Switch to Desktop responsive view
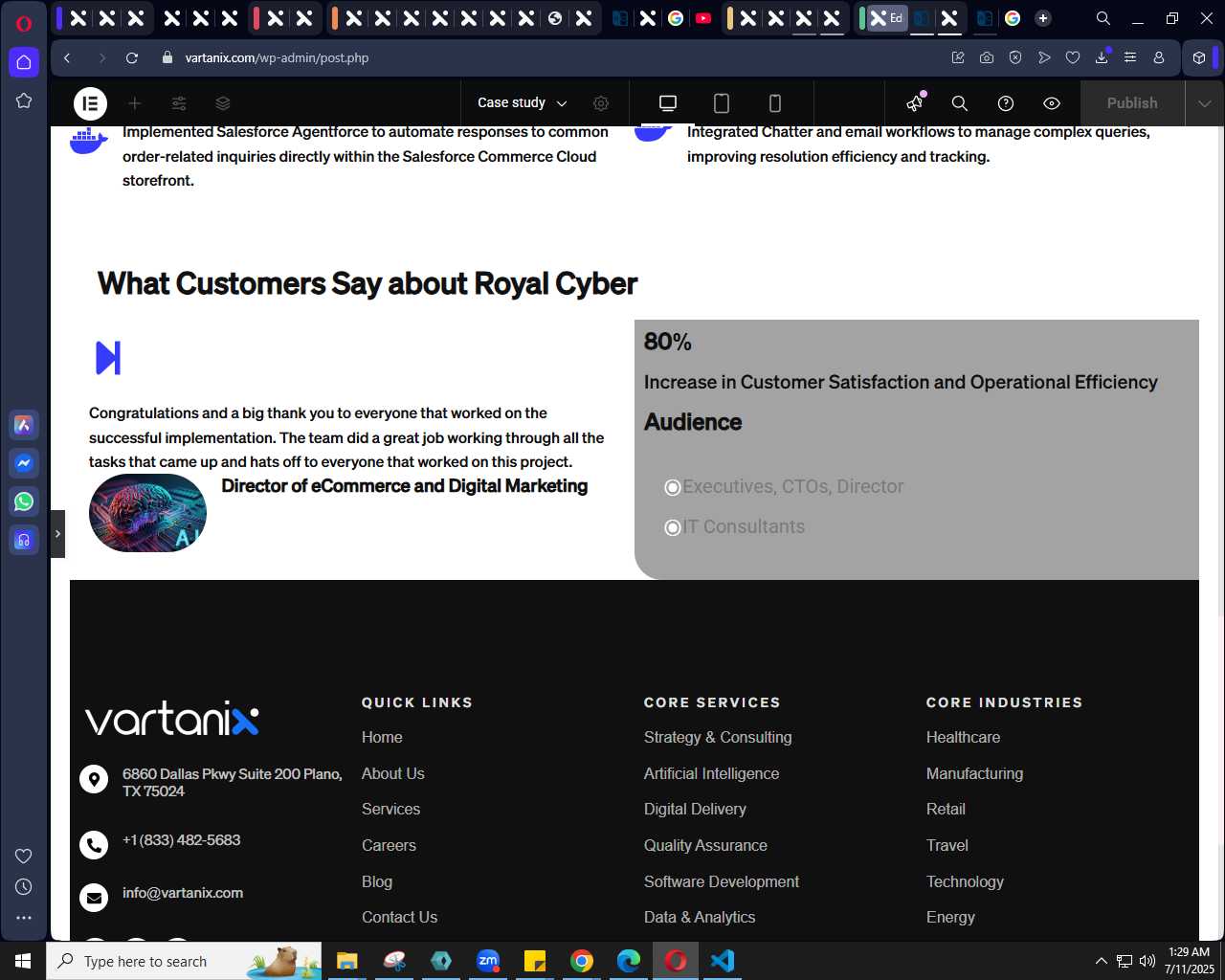Image resolution: width=1225 pixels, height=980 pixels. click(x=668, y=103)
